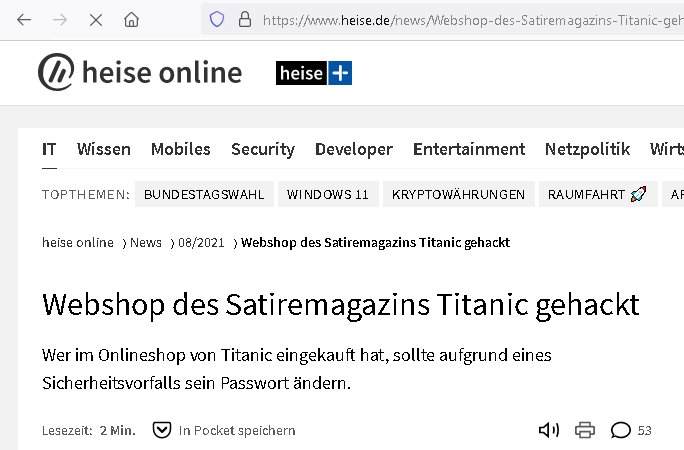Viewport: 684px width, 450px height.
Task: Follow the News breadcrumb link
Action: click(145, 243)
